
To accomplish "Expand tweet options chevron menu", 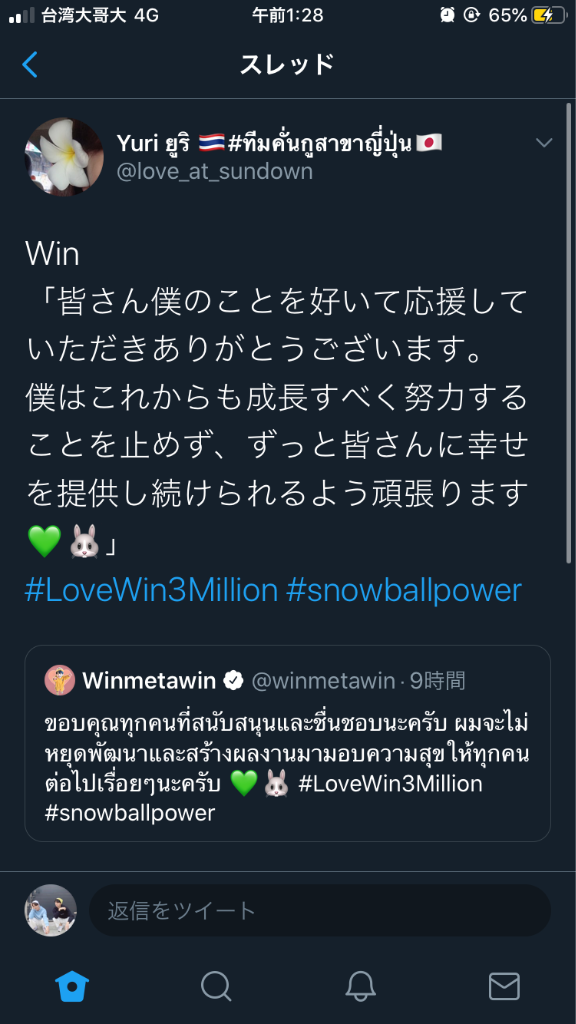I will (x=544, y=142).
